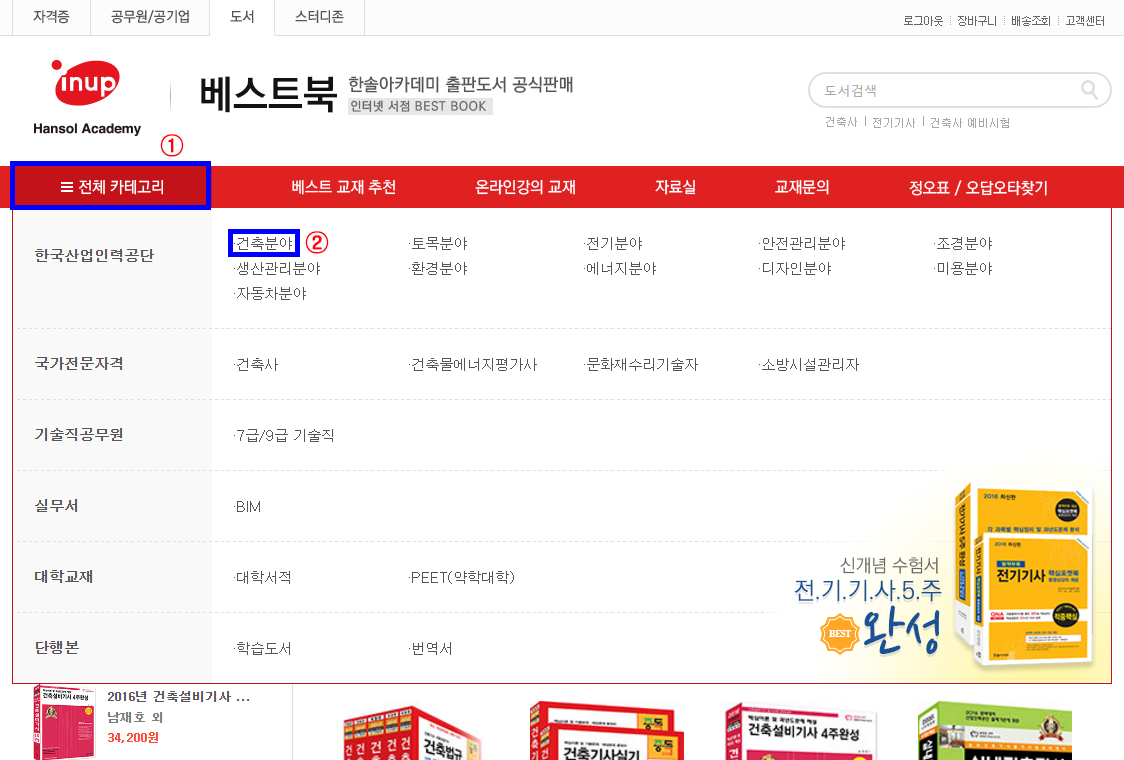Open 건축사 under 국가전문자격
Viewport: 1124px width, 760px height.
click(256, 365)
